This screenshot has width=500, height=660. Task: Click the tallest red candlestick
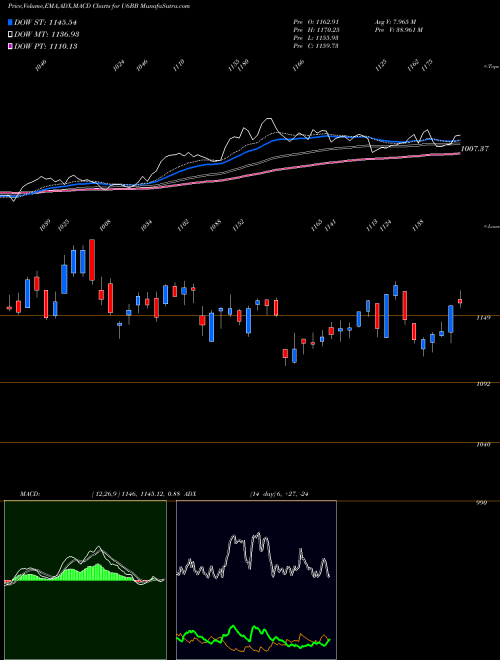[x=92, y=260]
